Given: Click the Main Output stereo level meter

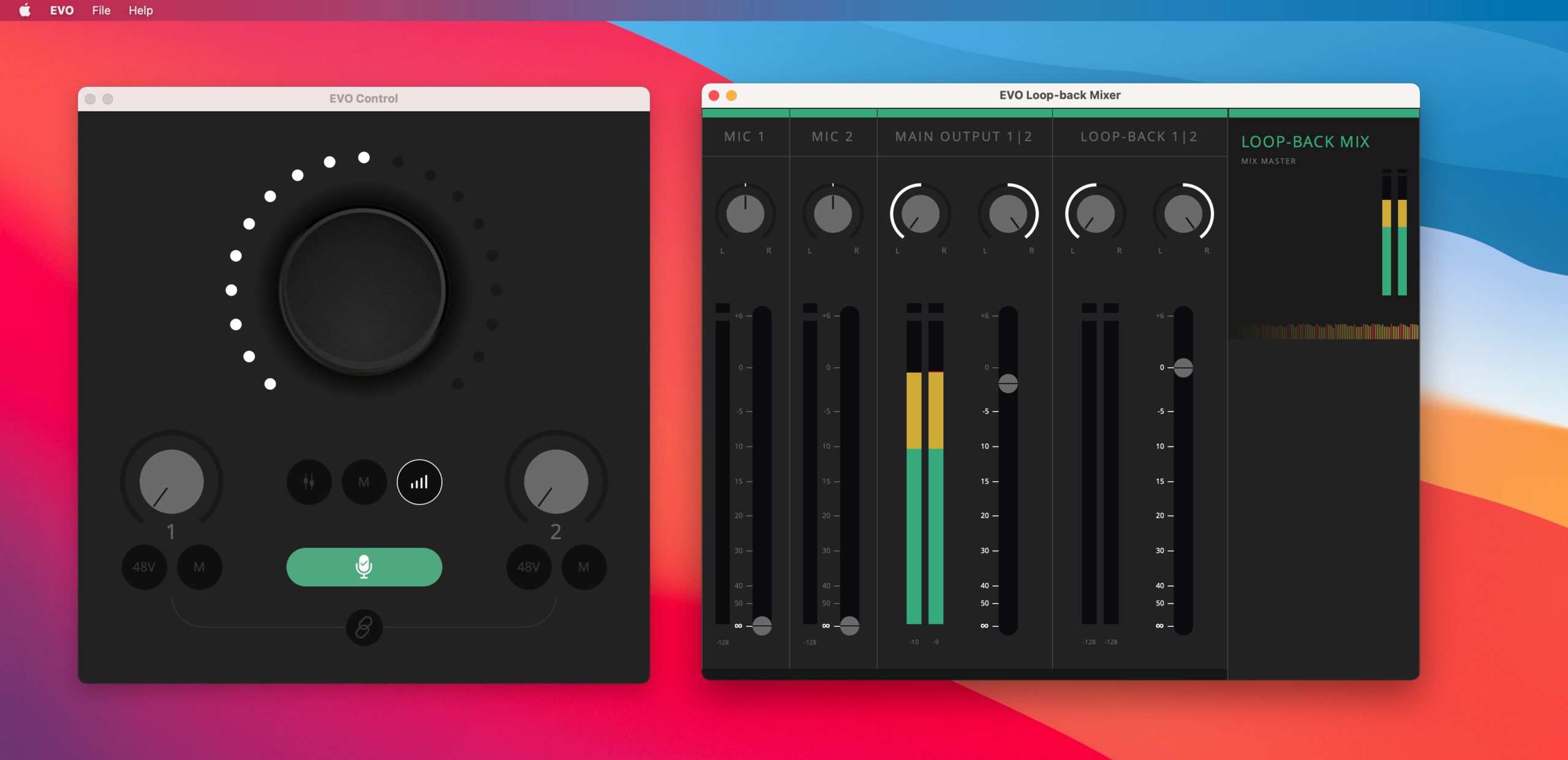Looking at the screenshot, I should (925, 464).
